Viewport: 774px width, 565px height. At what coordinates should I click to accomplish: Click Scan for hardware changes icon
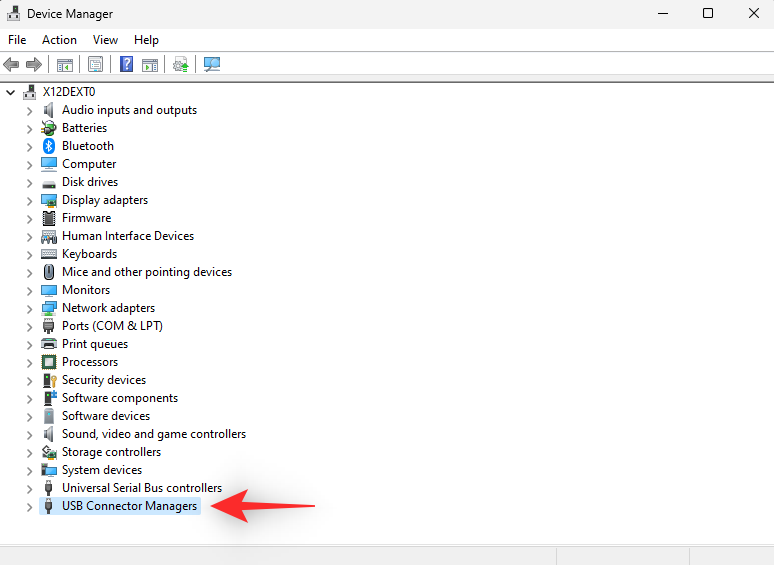click(x=212, y=64)
